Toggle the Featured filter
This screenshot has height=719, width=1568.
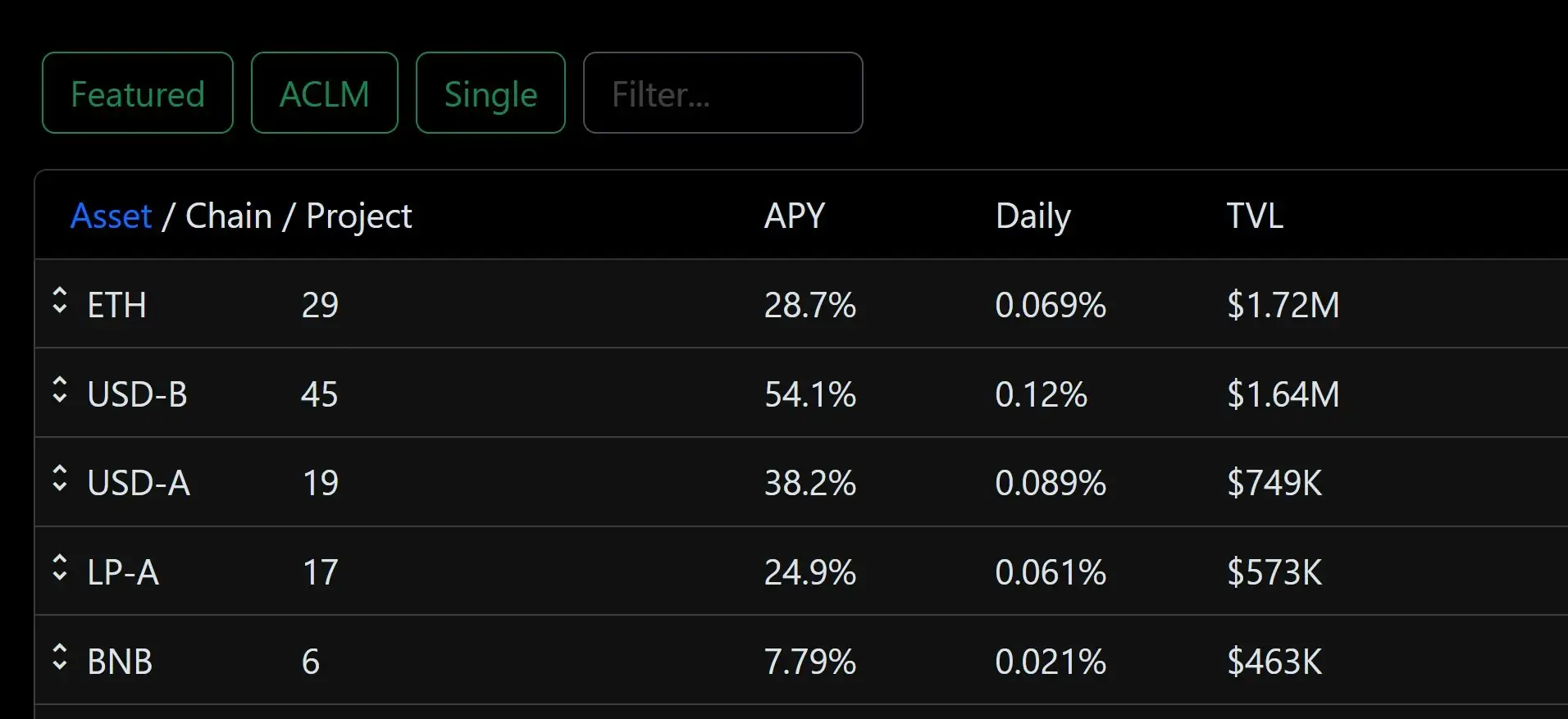[x=138, y=93]
